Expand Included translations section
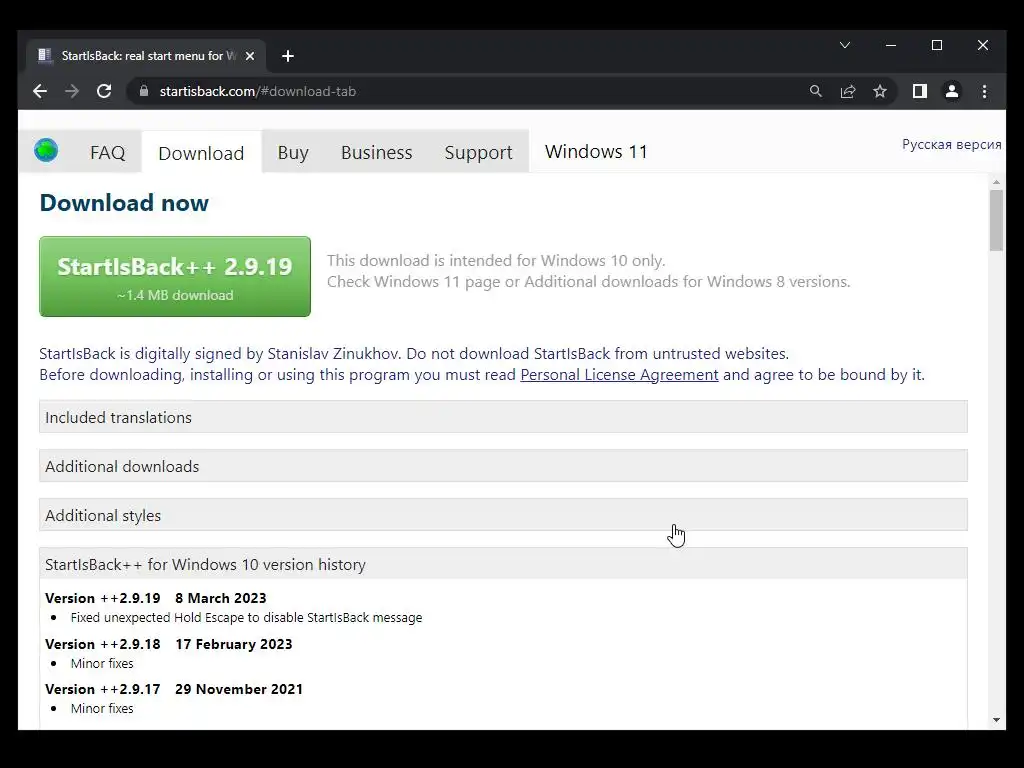 pos(503,417)
